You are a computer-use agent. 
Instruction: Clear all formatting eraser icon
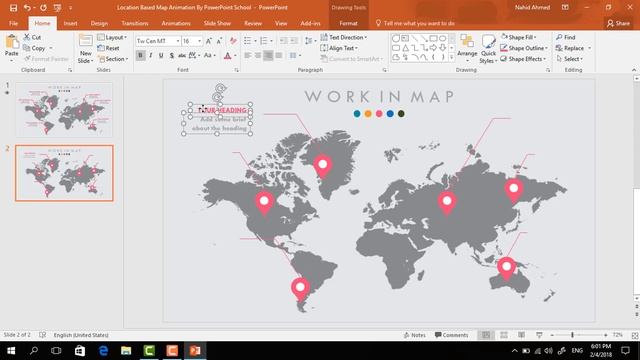(x=233, y=41)
